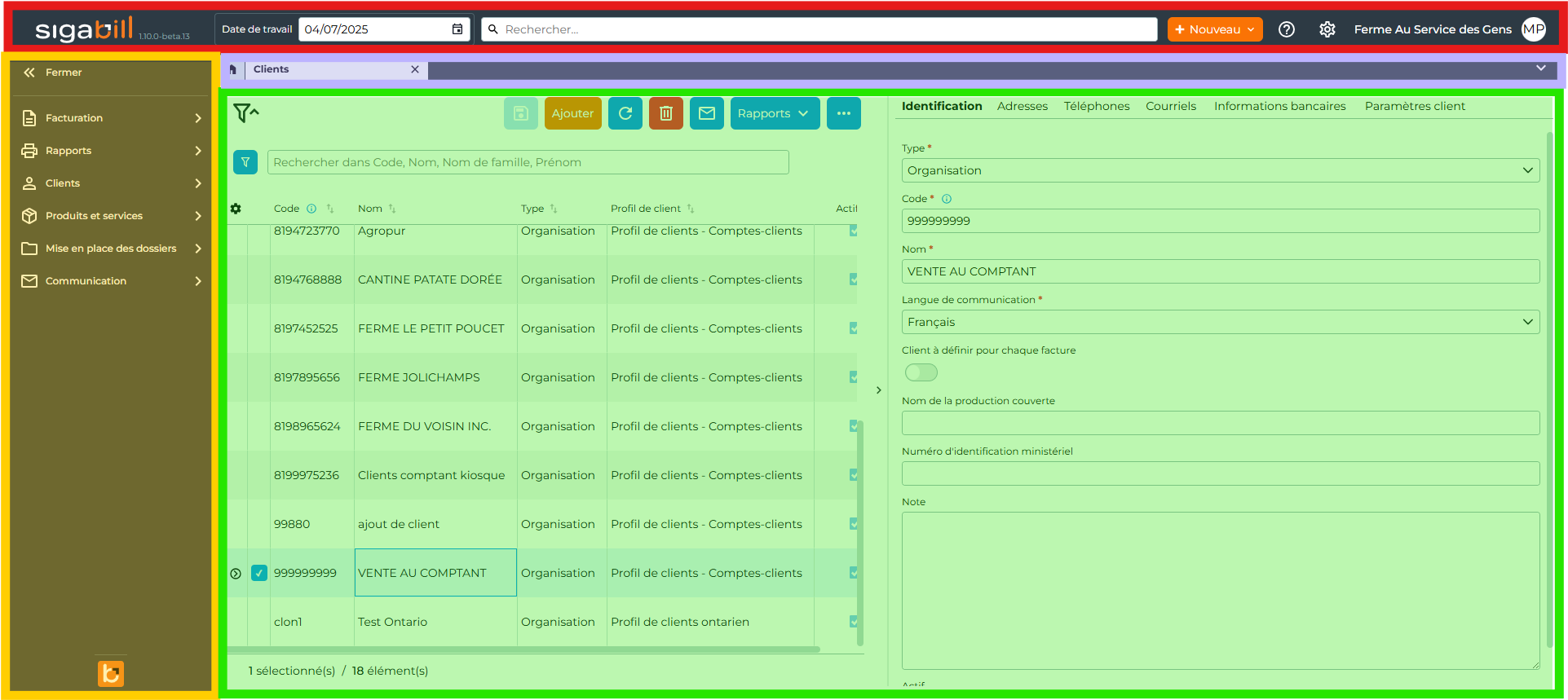Screen dimensions: 1568x700
Task: Send email using the envelope icon
Action: pyautogui.click(x=707, y=113)
